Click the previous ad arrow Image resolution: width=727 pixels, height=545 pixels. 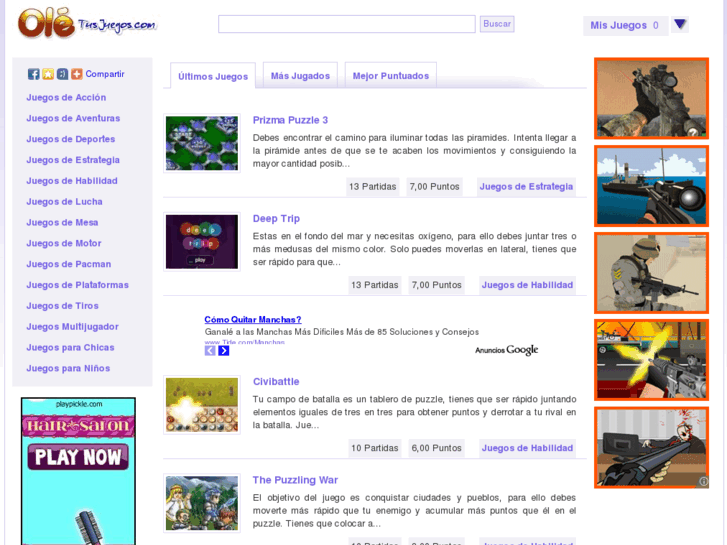[x=210, y=351]
